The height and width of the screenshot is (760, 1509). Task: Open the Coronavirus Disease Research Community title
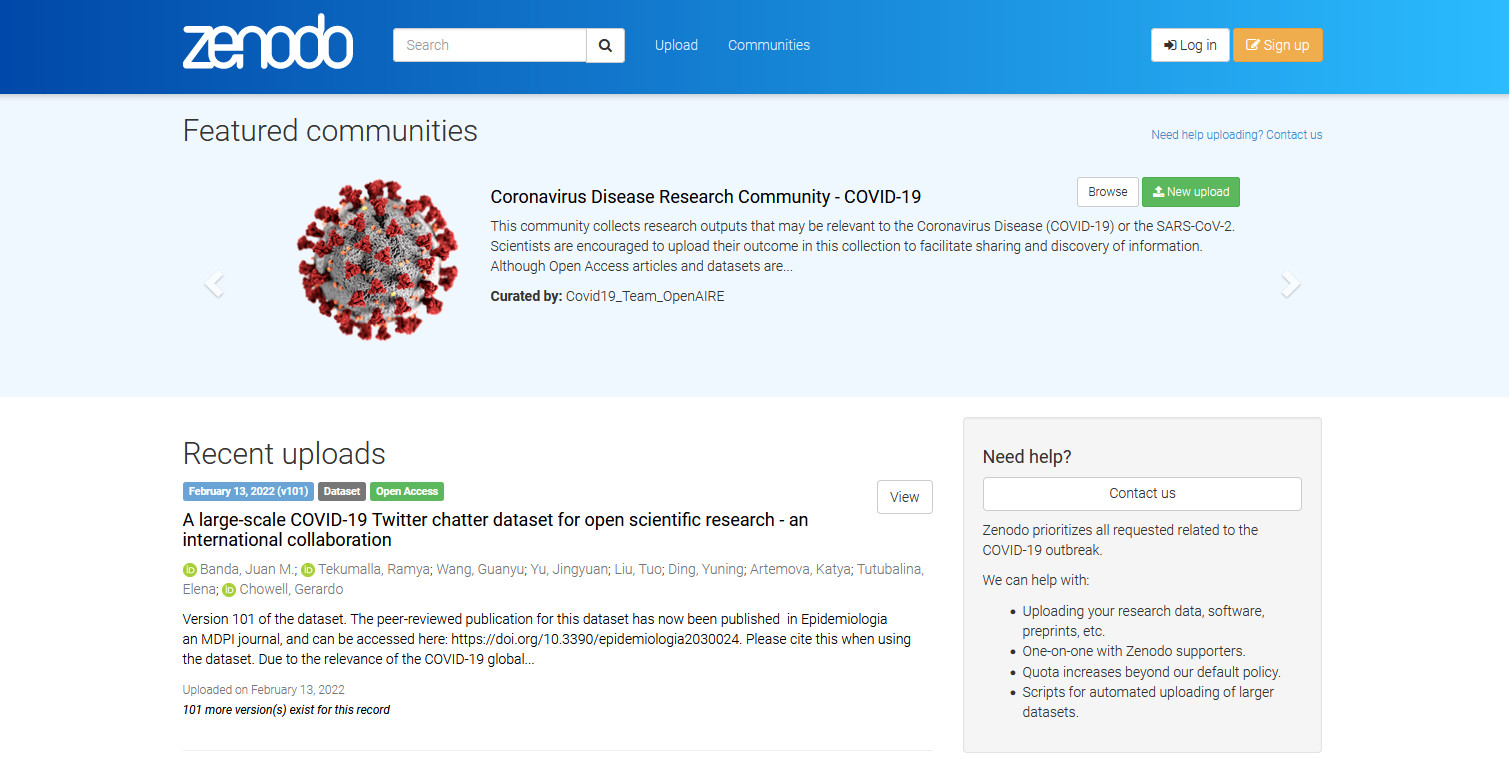pyautogui.click(x=706, y=197)
